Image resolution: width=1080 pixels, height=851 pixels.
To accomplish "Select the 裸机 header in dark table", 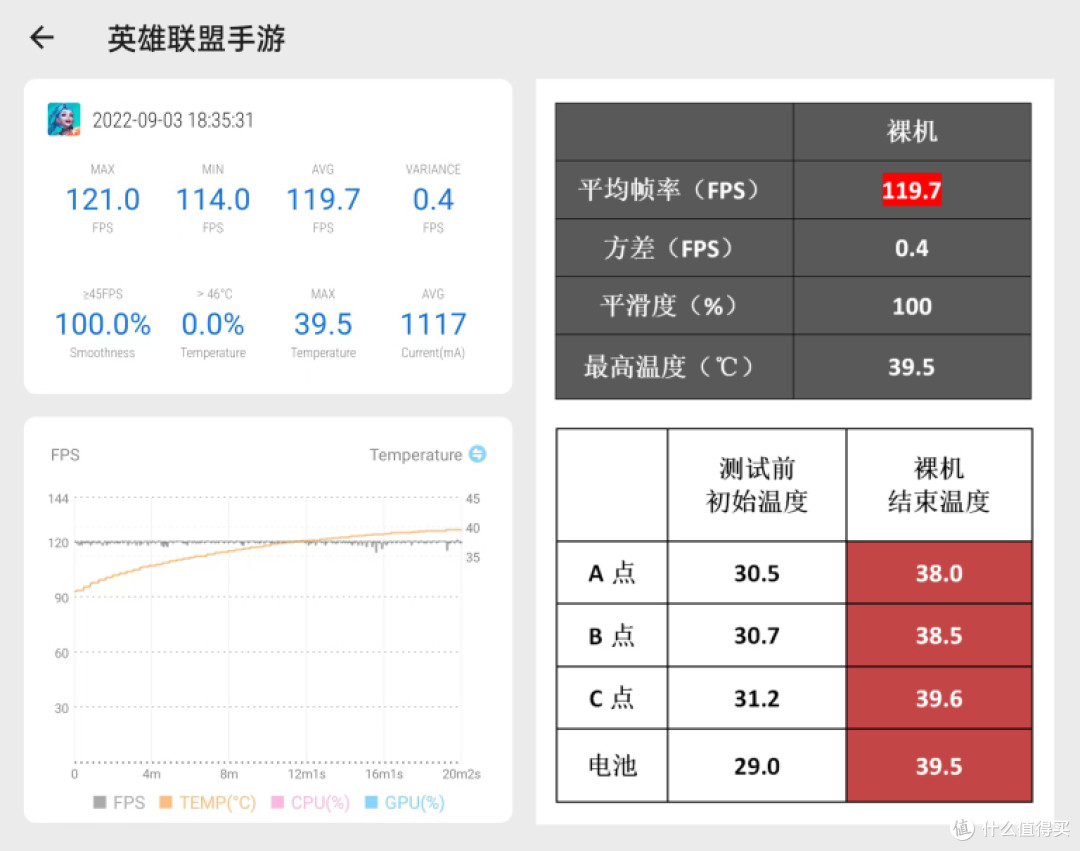I will [x=912, y=132].
